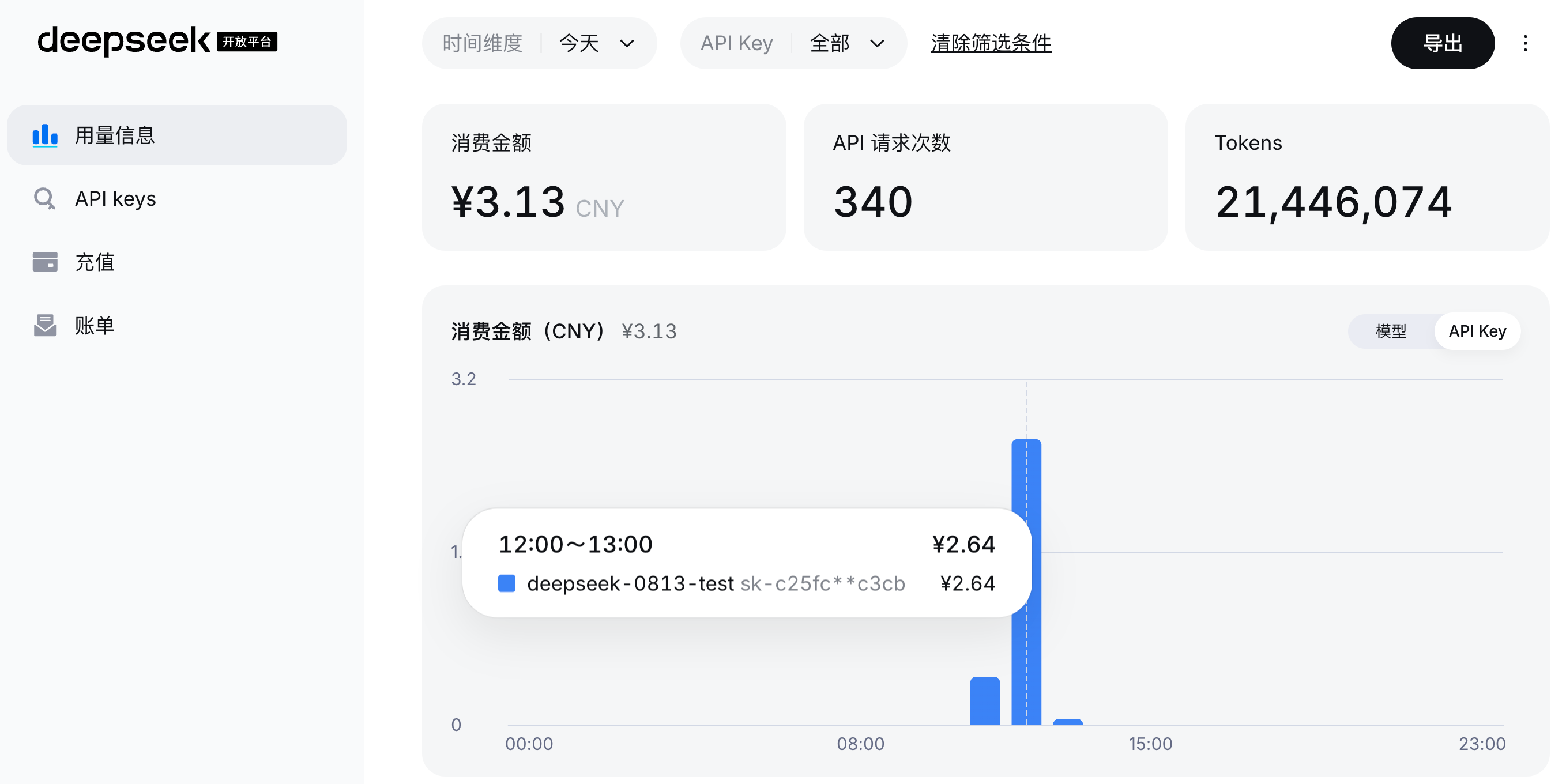Click the 23:00 axis label
Viewport: 1566px width, 784px height.
click(x=1482, y=744)
